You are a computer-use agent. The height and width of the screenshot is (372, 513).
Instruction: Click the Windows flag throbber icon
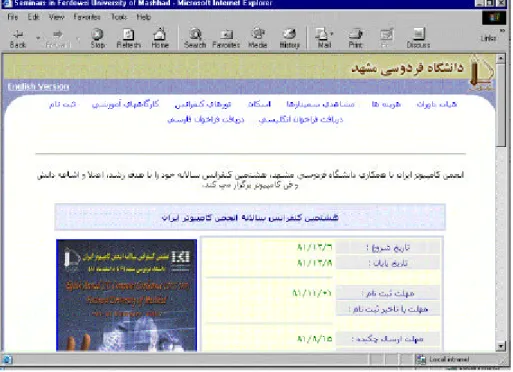(494, 17)
